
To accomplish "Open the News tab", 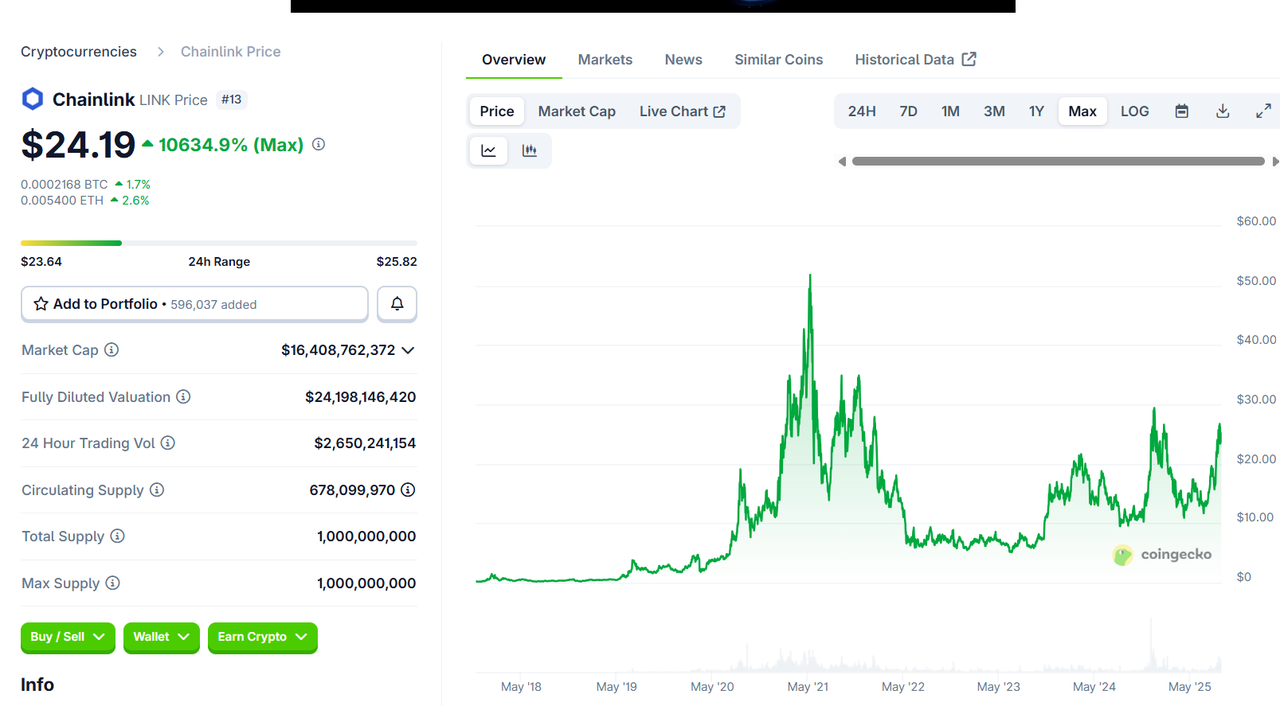I will (x=684, y=60).
